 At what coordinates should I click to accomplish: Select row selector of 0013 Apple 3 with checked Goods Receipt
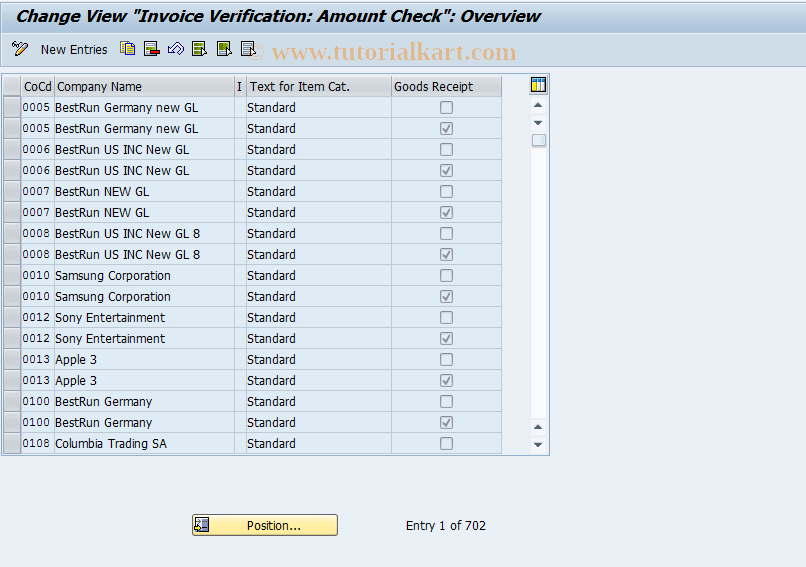pyautogui.click(x=12, y=380)
